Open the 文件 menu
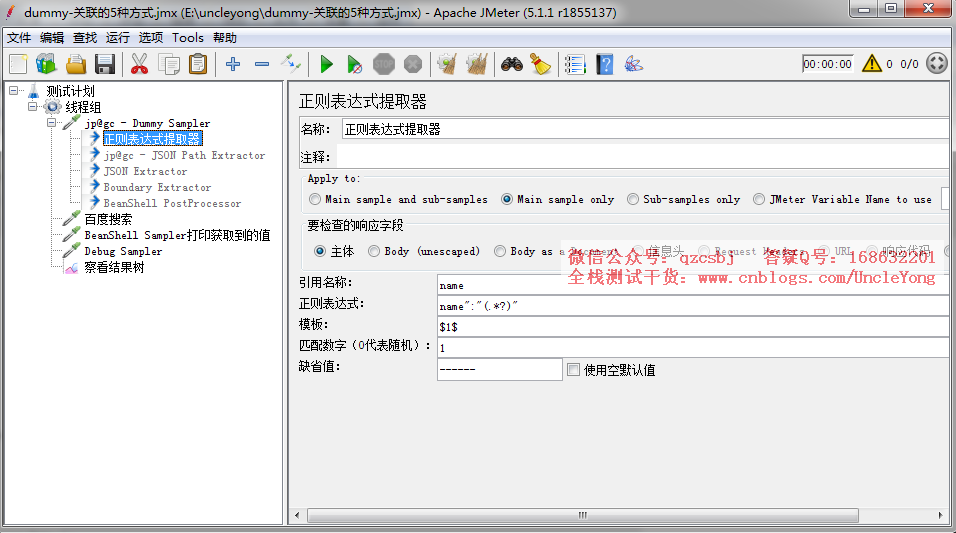 pos(19,38)
